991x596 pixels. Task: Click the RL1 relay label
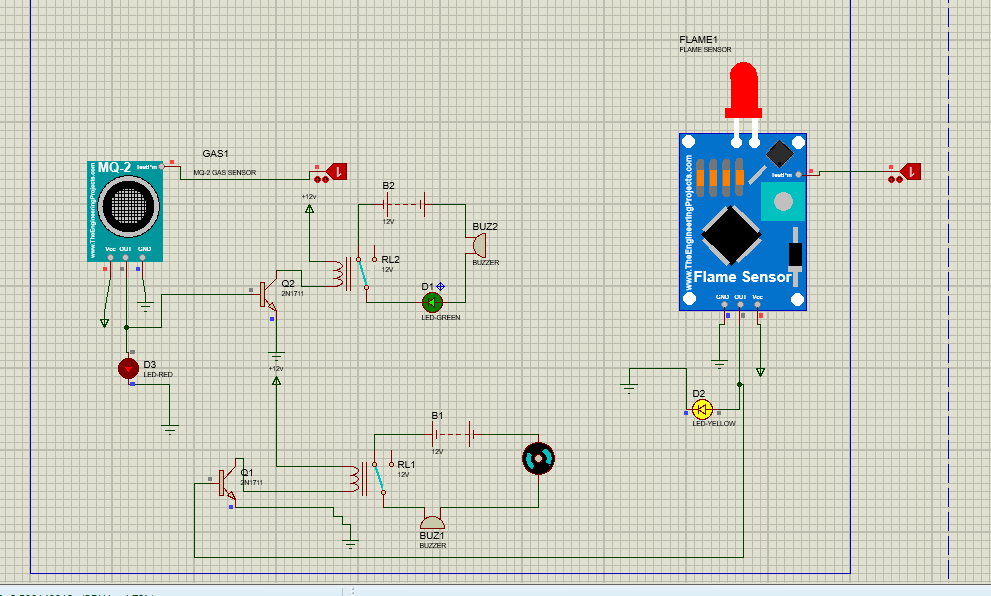coord(406,465)
